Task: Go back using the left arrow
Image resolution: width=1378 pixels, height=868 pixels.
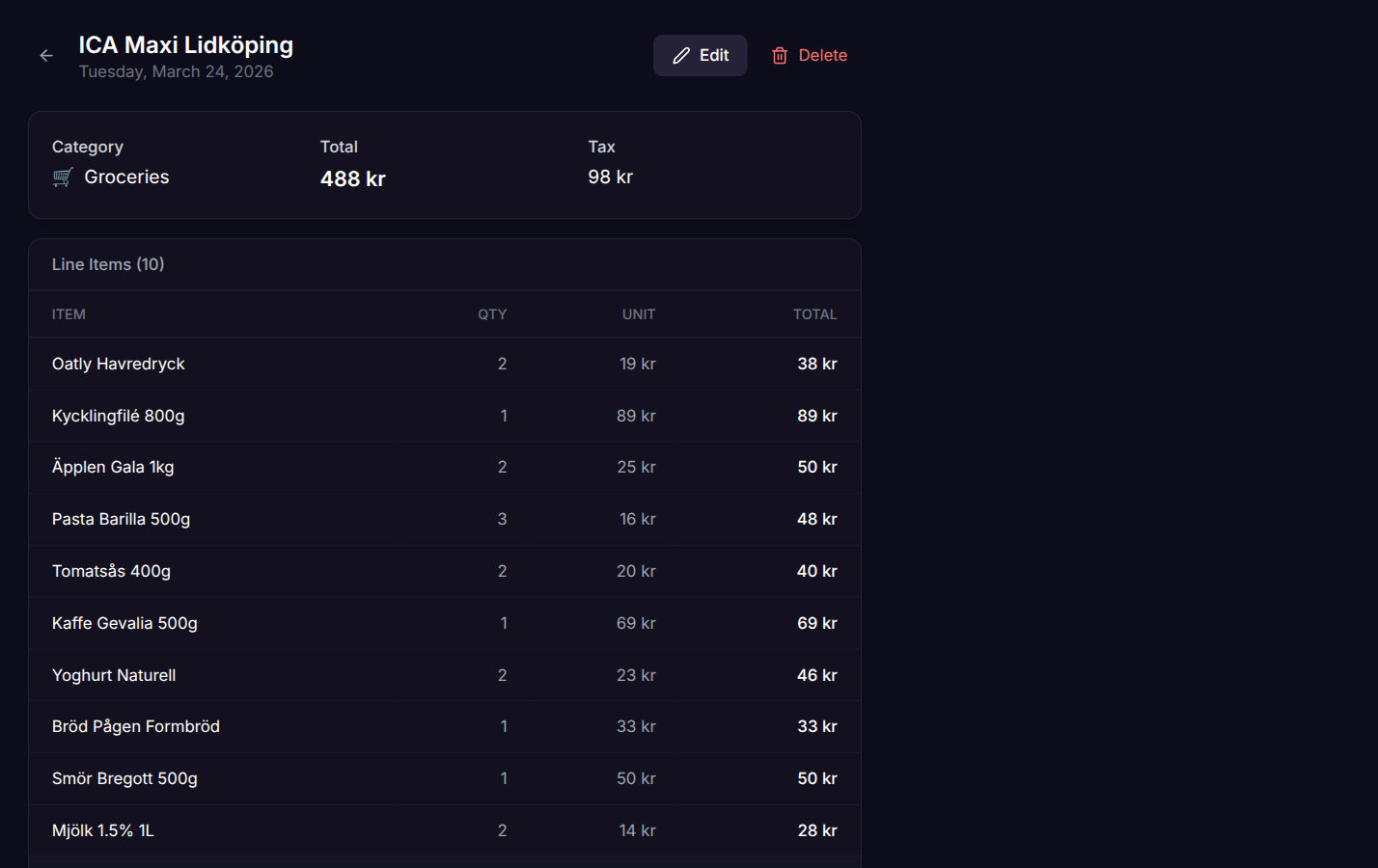Action: (46, 56)
